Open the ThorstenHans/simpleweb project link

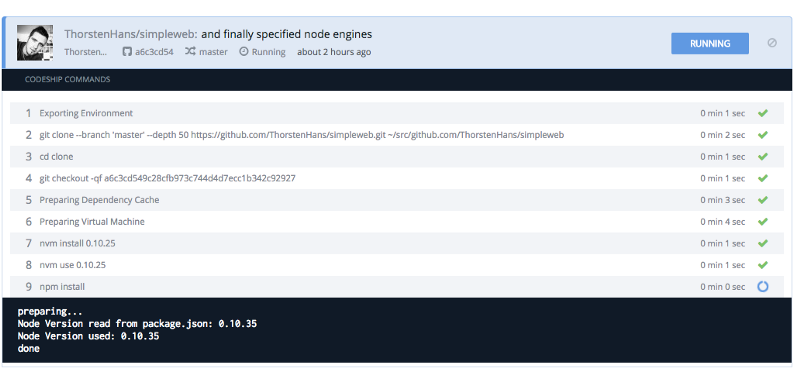131,34
